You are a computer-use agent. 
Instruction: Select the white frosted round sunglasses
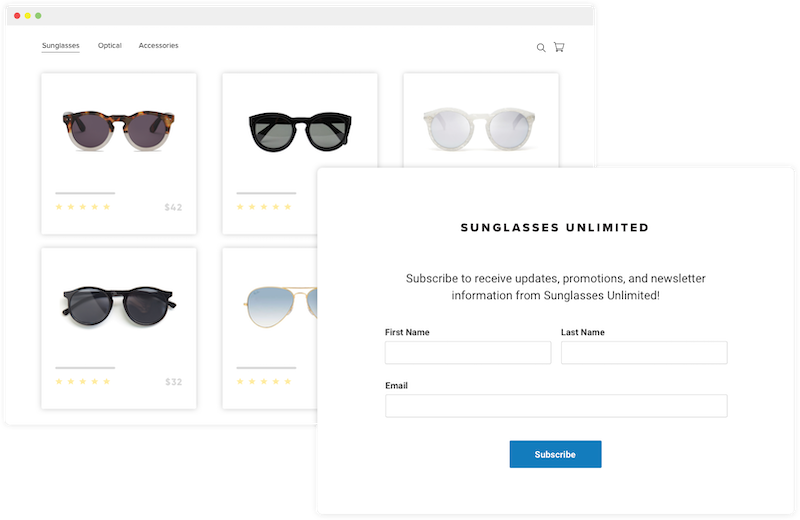480,129
